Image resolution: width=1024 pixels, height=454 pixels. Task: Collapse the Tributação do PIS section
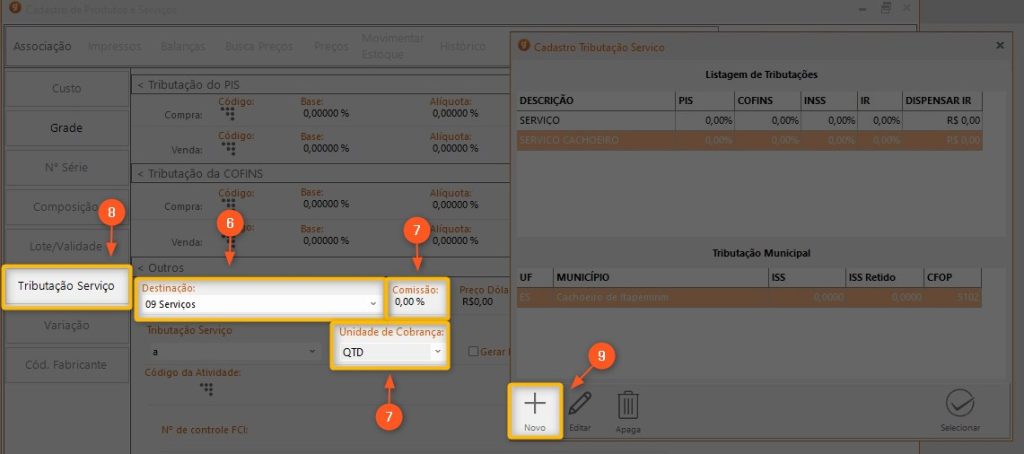(x=140, y=85)
